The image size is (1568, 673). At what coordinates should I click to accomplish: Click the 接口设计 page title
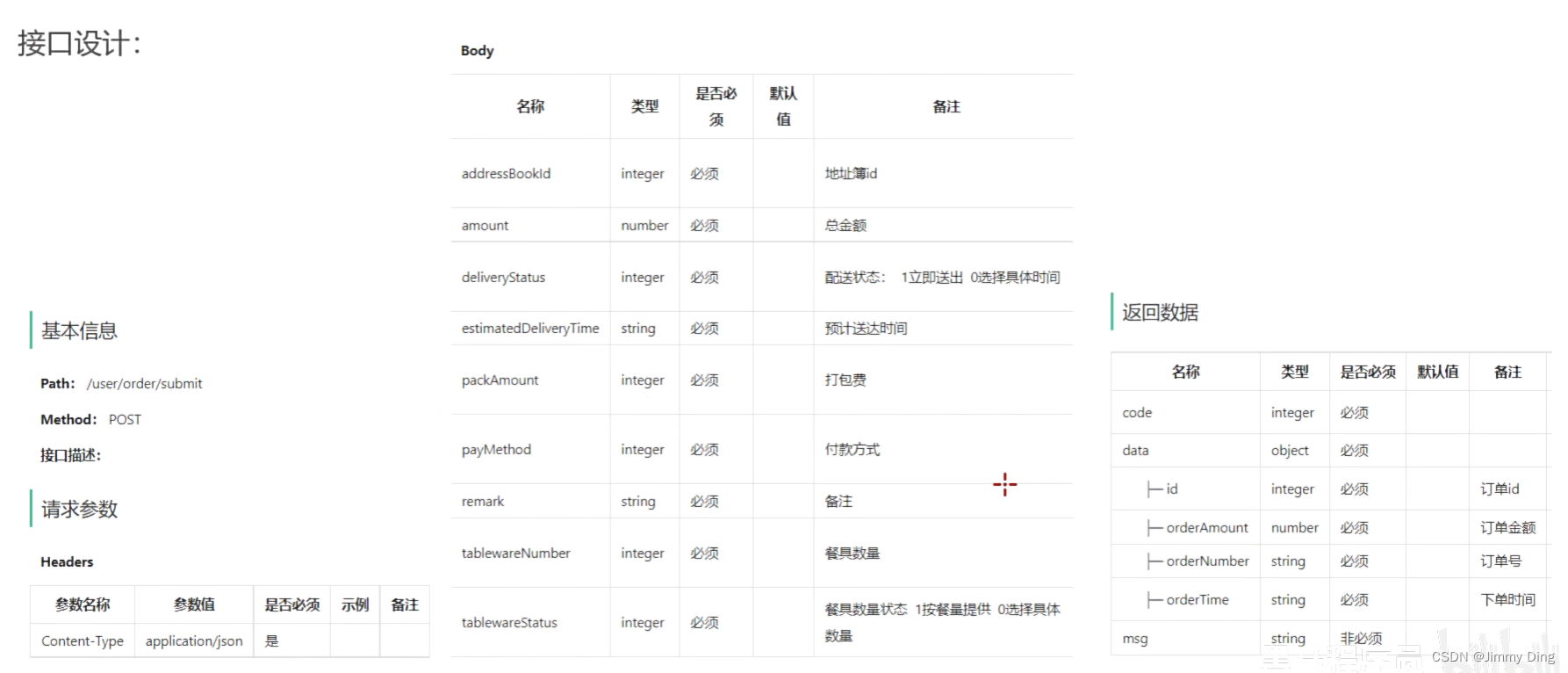point(79,43)
